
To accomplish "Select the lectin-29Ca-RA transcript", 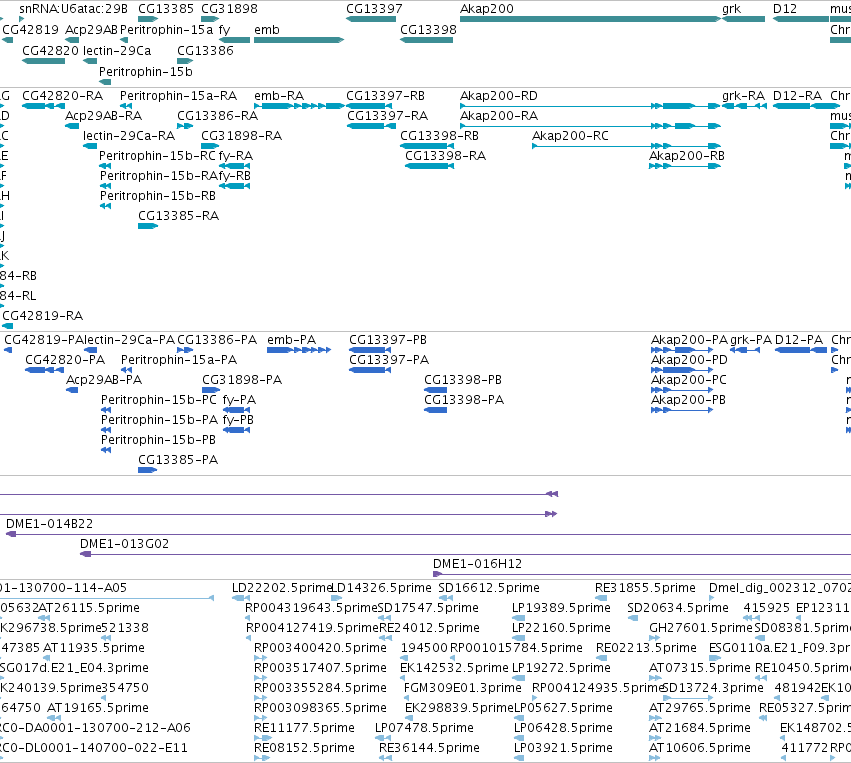I will [90, 146].
